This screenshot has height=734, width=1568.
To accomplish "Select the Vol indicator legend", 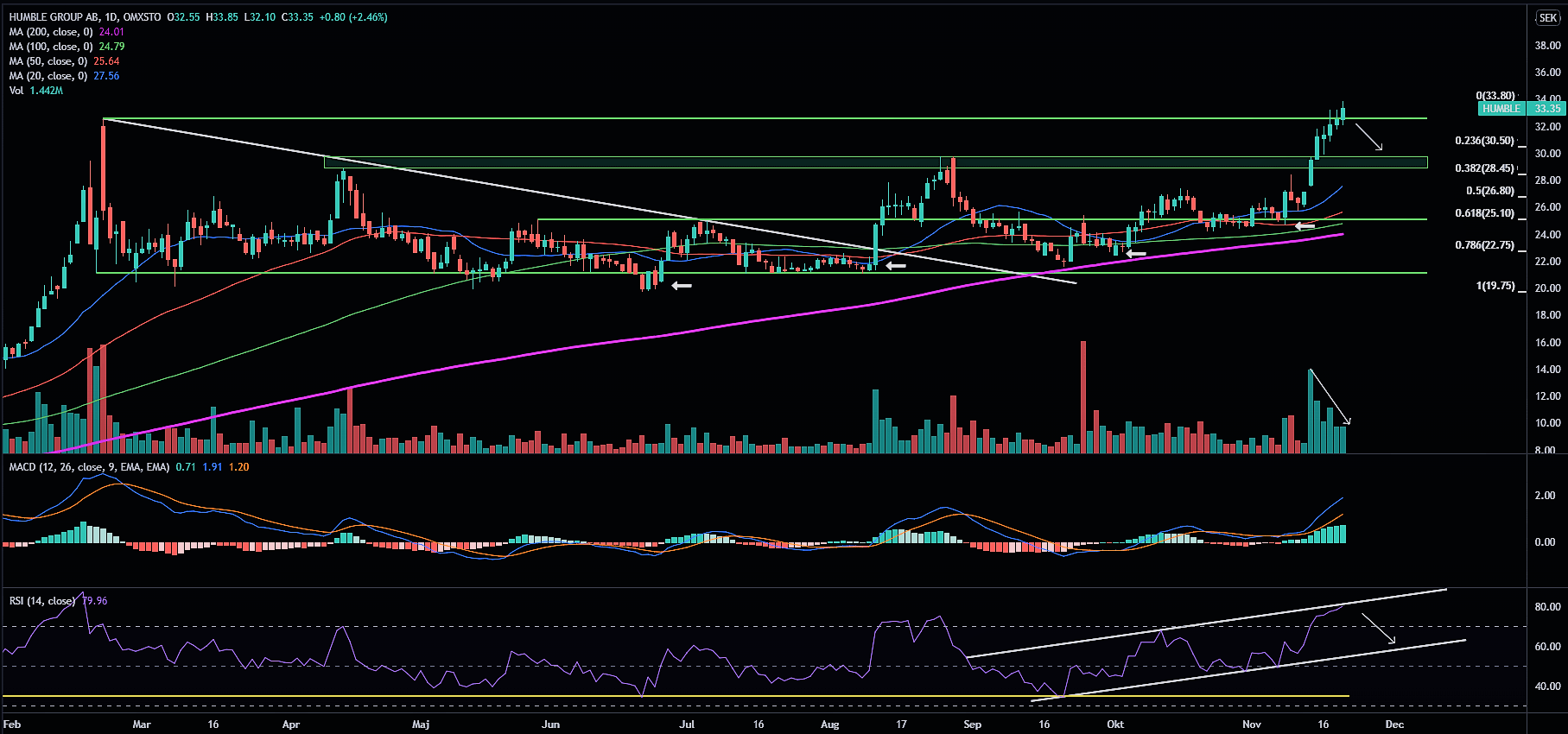I will (x=17, y=91).
